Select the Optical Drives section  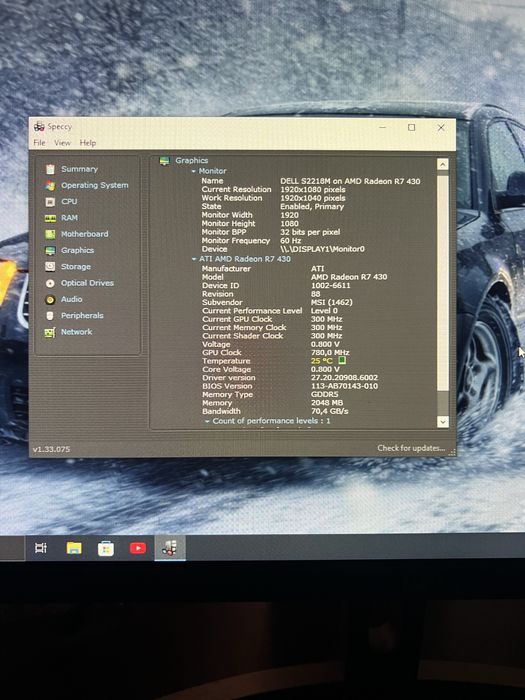[x=88, y=283]
